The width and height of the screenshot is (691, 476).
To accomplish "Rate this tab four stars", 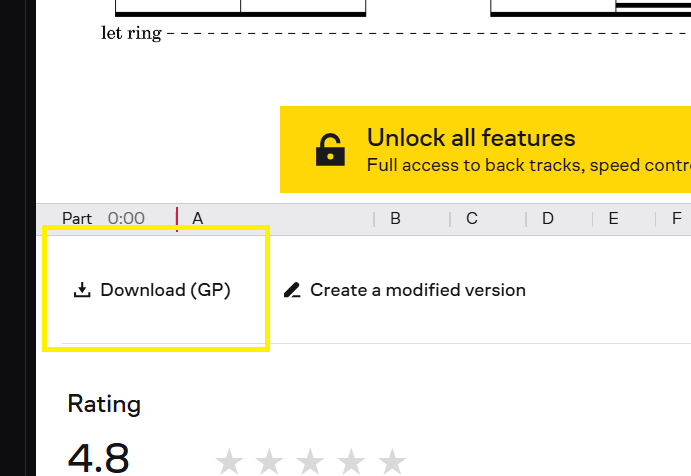I will click(x=352, y=461).
